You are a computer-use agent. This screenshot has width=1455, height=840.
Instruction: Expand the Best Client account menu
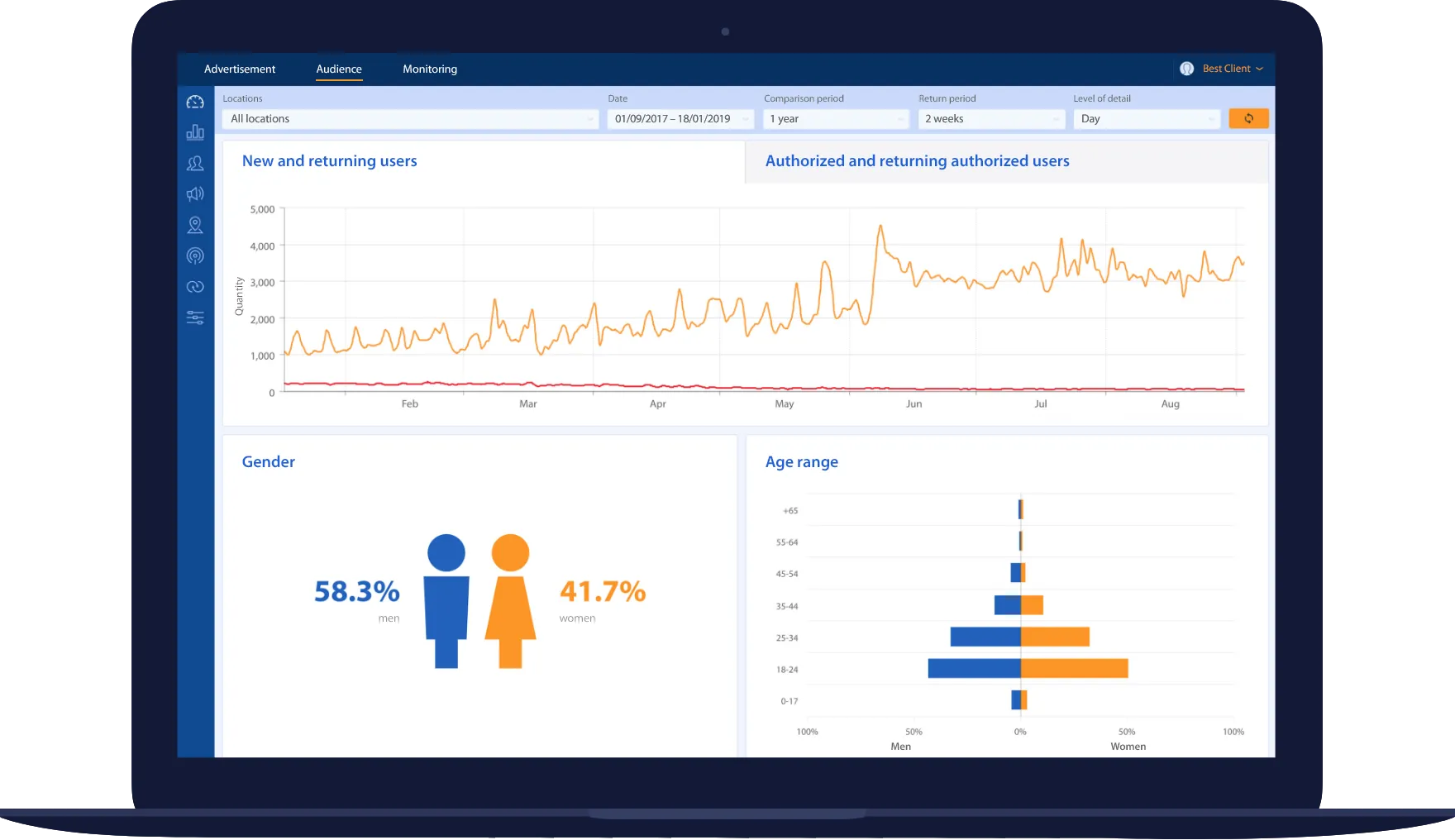point(1233,69)
